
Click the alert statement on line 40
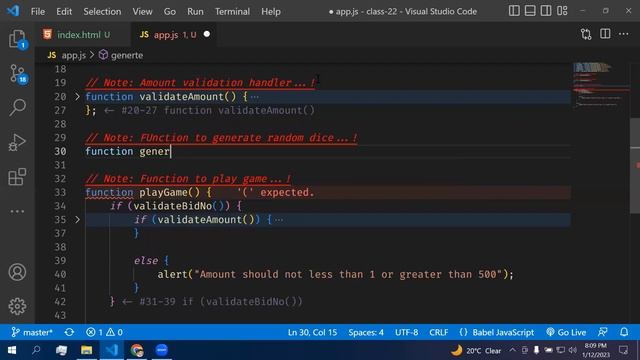pos(336,274)
